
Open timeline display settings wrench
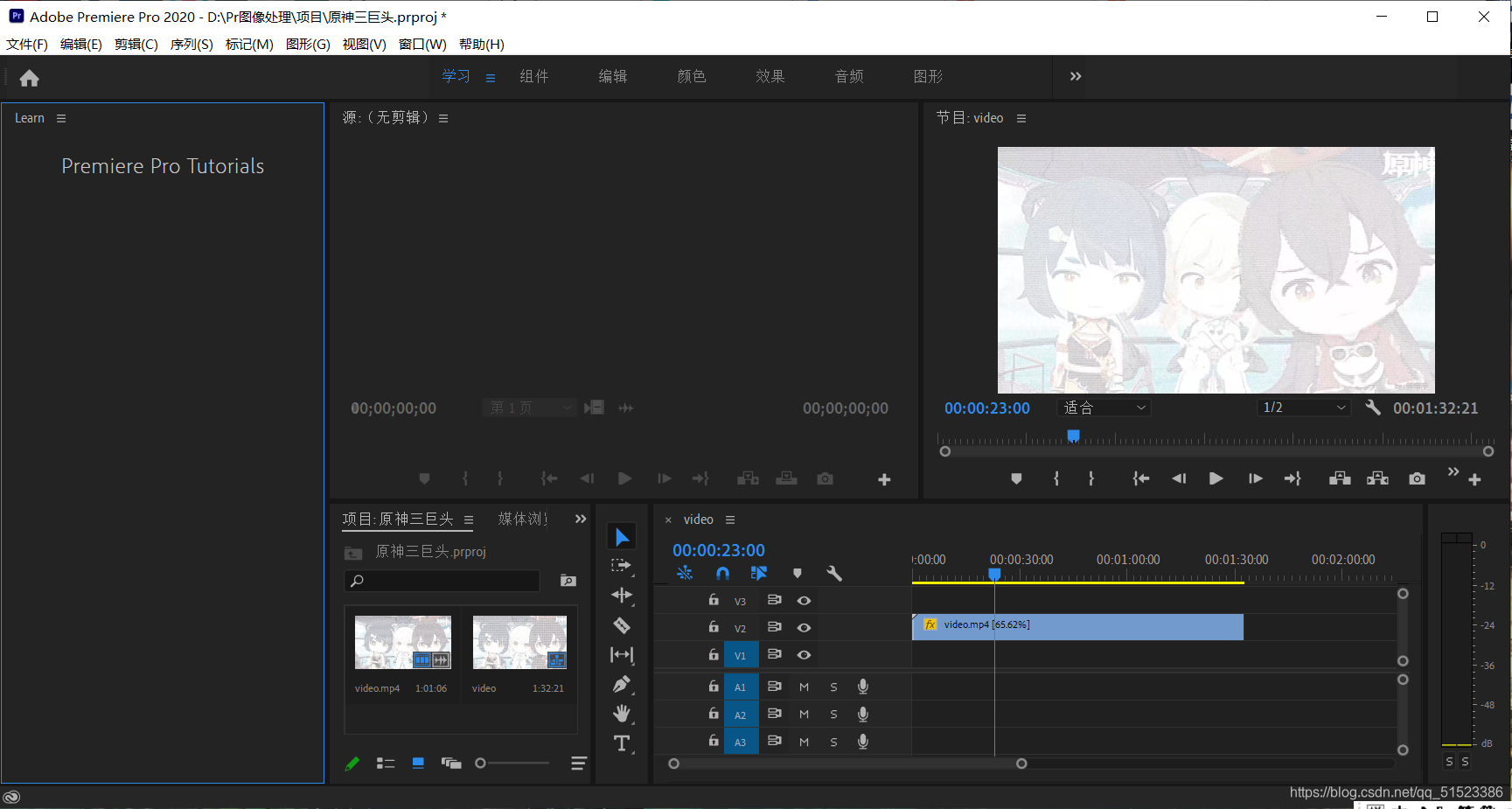coord(834,574)
